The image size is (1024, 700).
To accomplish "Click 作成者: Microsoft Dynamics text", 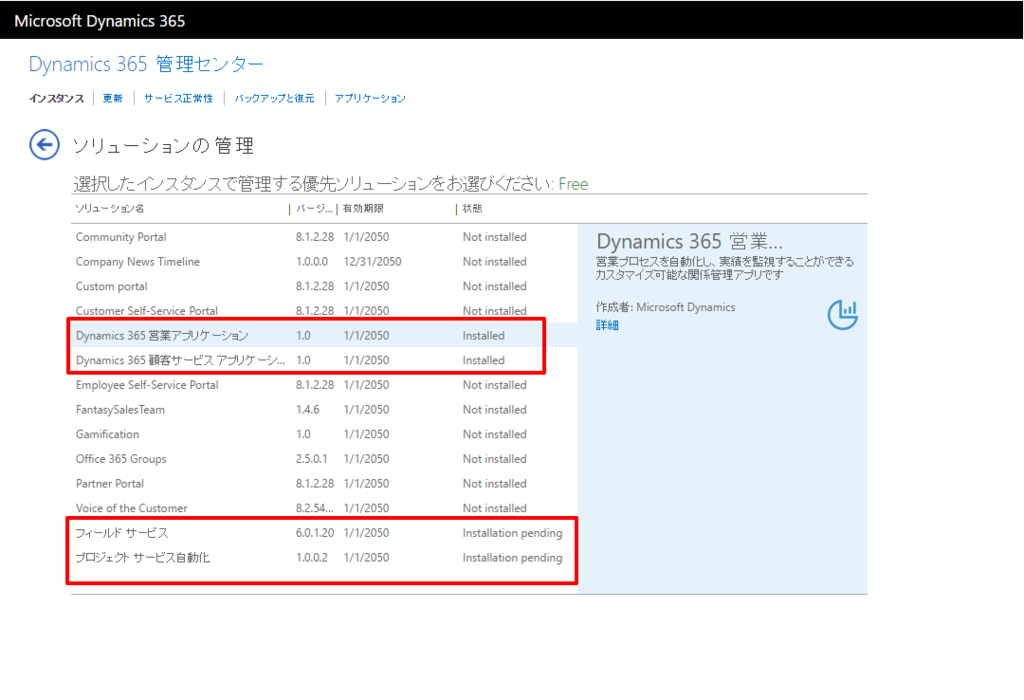I will (x=665, y=307).
